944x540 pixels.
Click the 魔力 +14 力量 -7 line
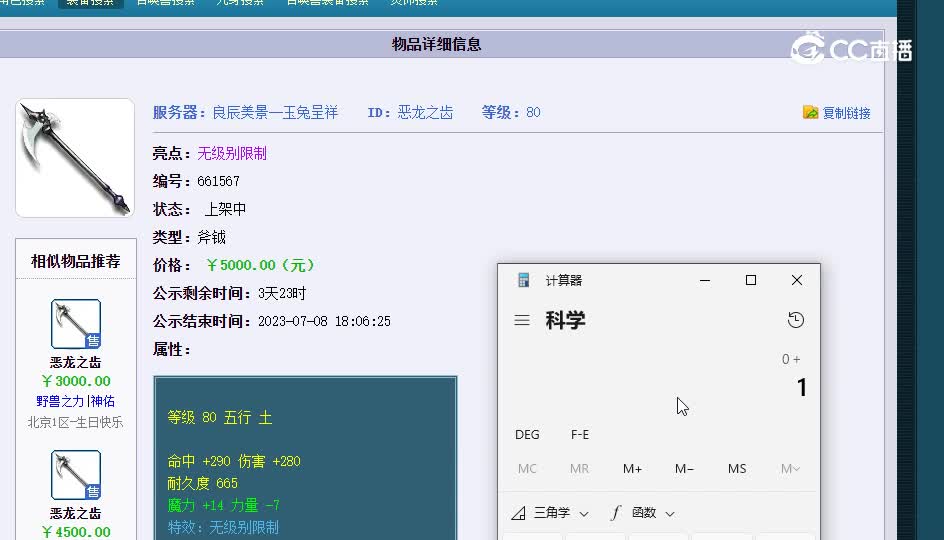pos(223,506)
